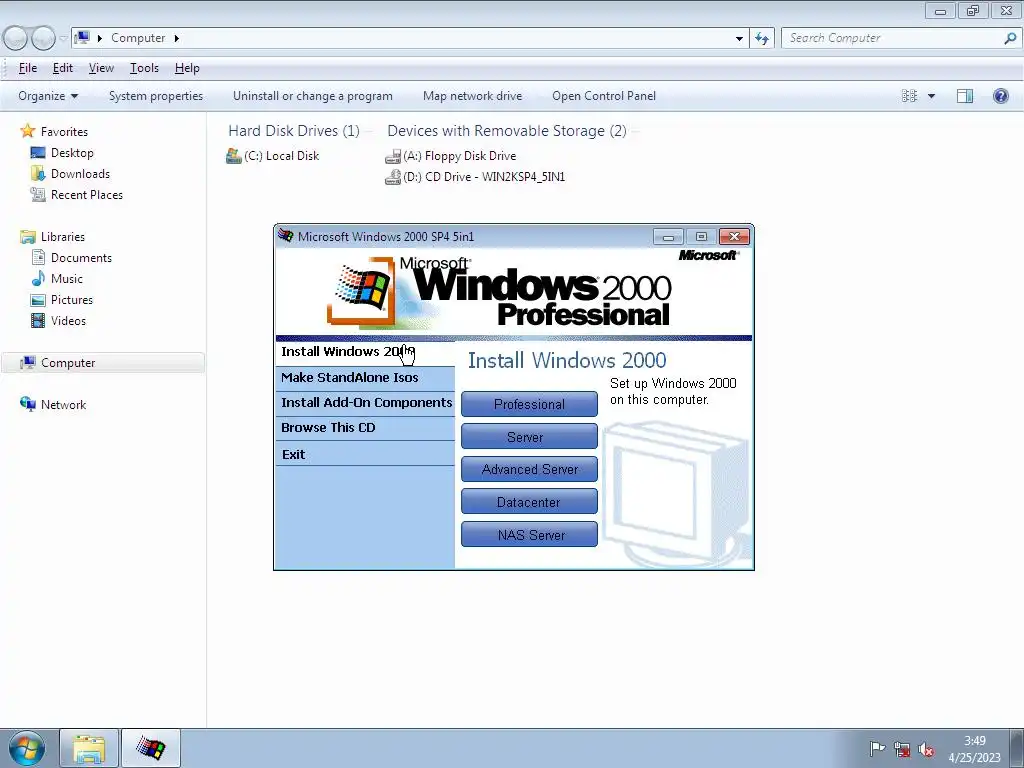The height and width of the screenshot is (768, 1024).
Task: Select Recent Places under Favorites
Action: point(87,195)
